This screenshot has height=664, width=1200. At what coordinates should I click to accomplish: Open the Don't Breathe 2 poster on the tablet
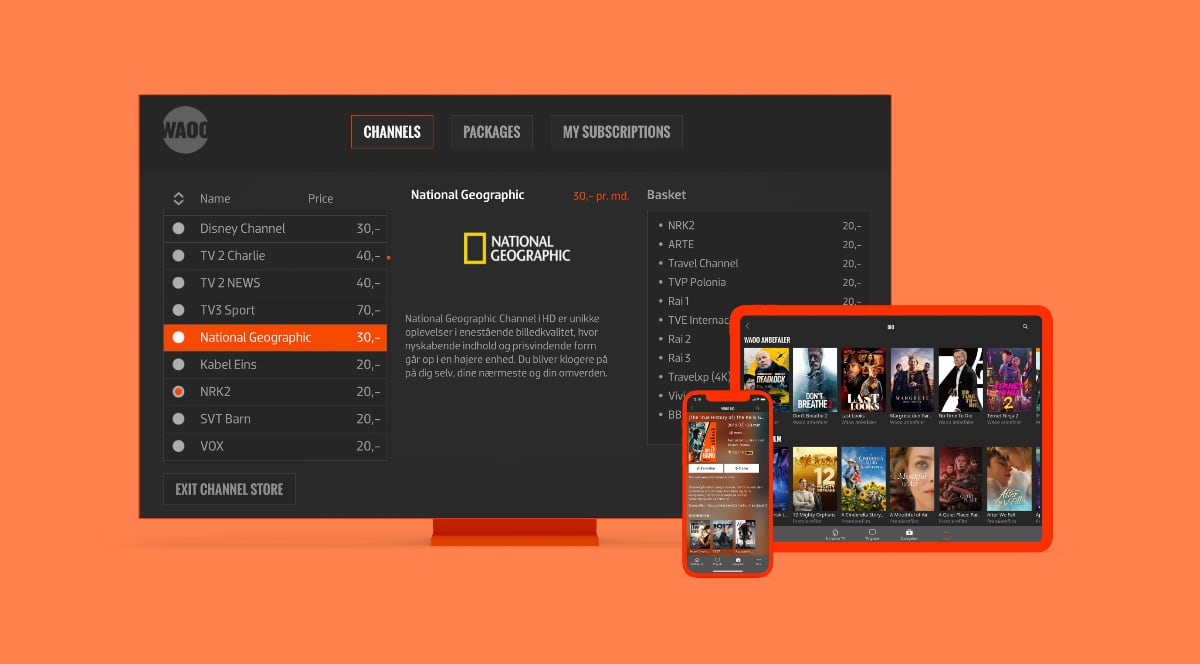815,380
